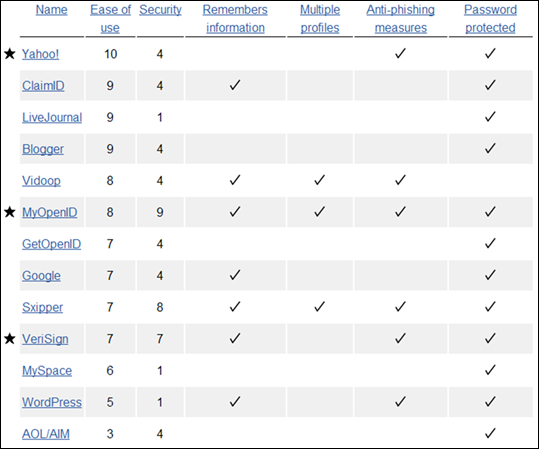This screenshot has width=539, height=449.
Task: Click ClaimID's remembers information checkmark
Action: click(x=235, y=85)
